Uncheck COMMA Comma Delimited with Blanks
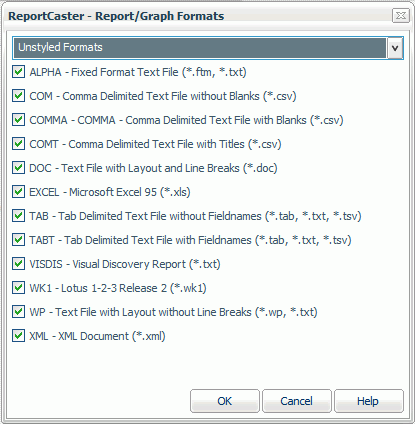Image resolution: width=415 pixels, height=424 pixels. coord(18,120)
